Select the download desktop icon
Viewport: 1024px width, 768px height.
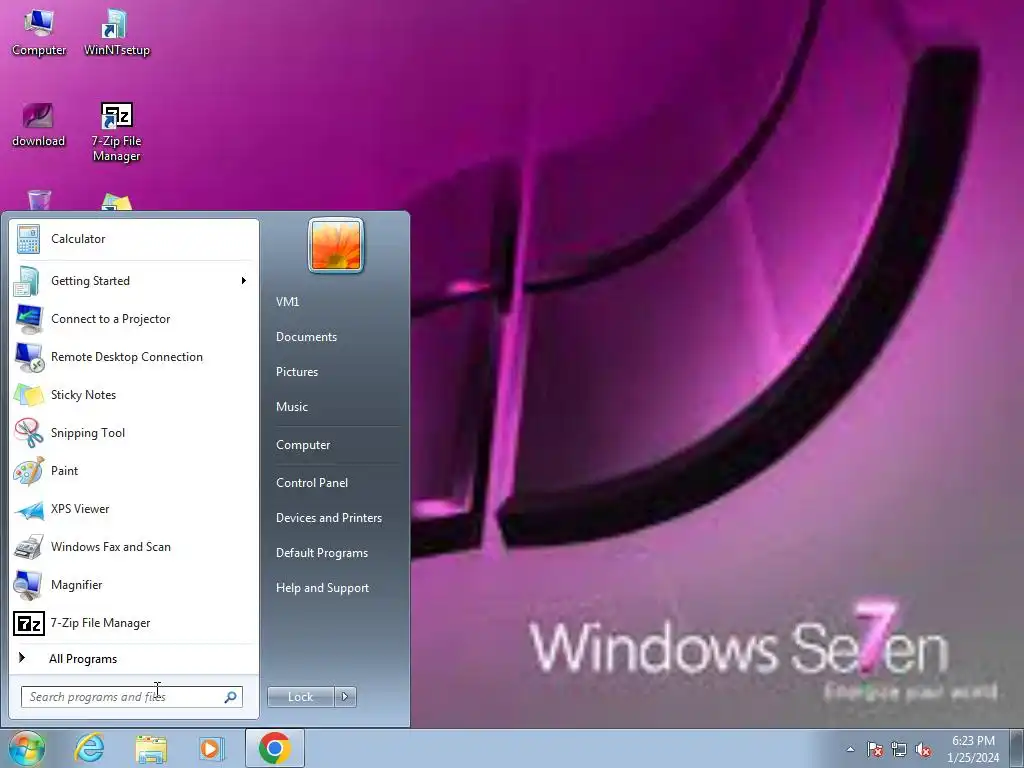coord(39,125)
